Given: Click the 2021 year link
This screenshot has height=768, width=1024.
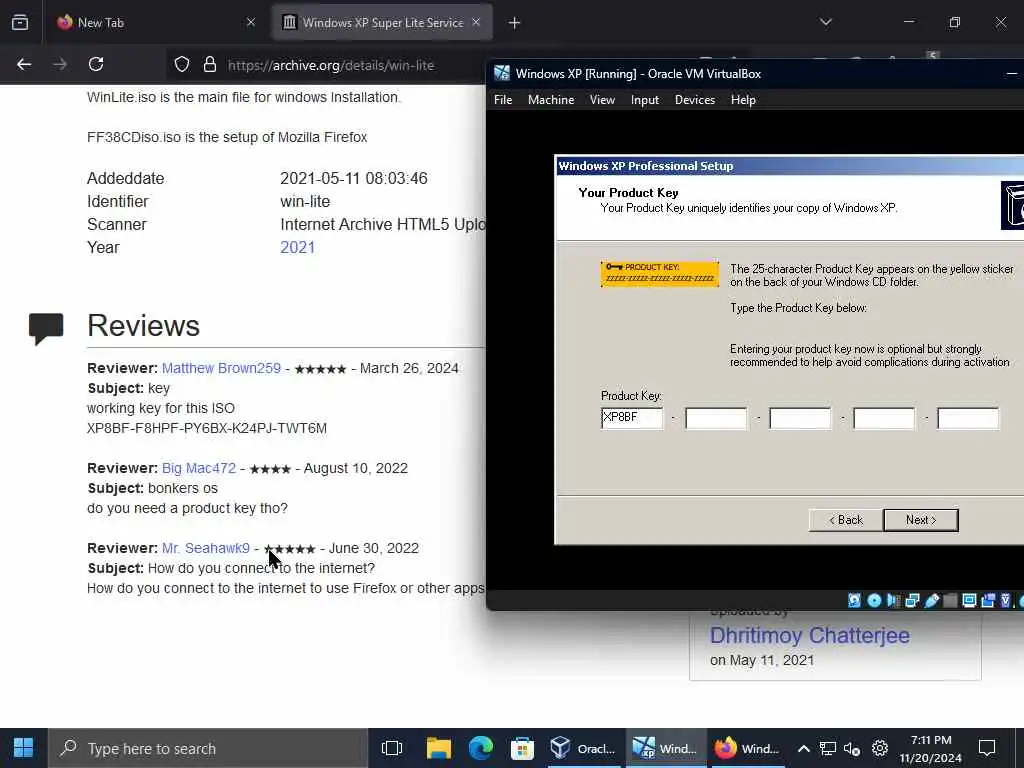Looking at the screenshot, I should 297,248.
